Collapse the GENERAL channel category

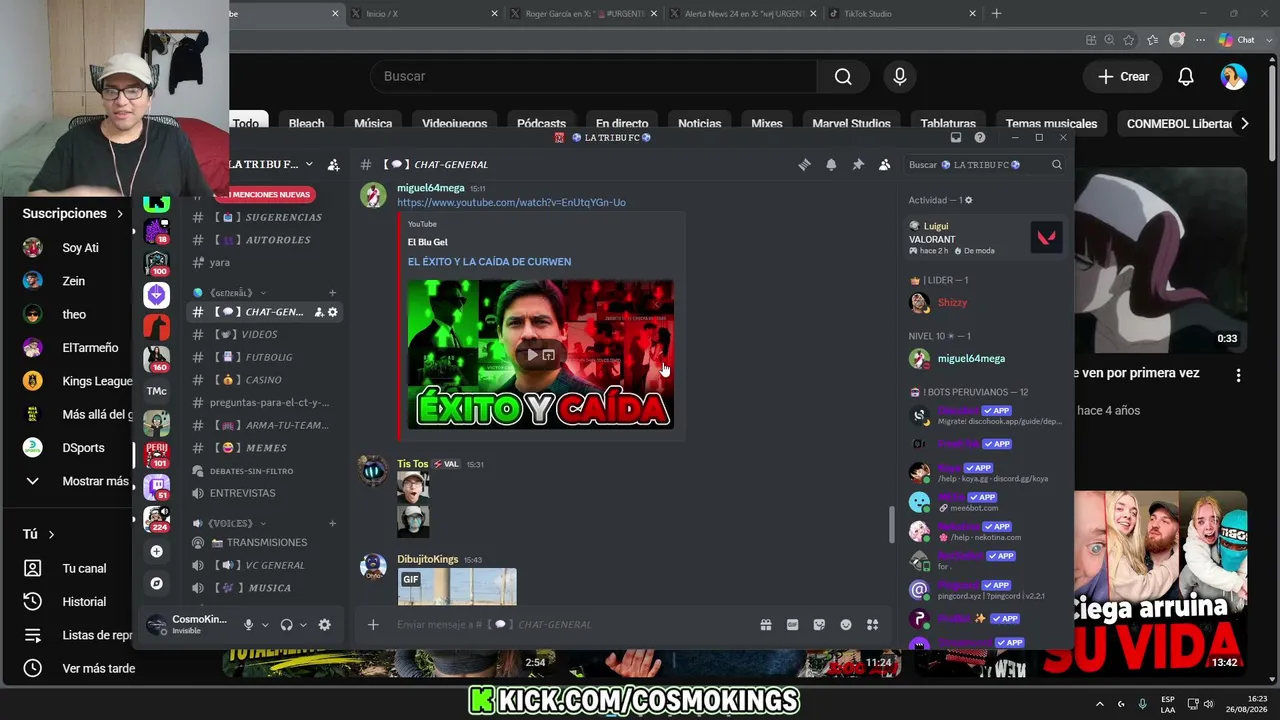pyautogui.click(x=231, y=293)
